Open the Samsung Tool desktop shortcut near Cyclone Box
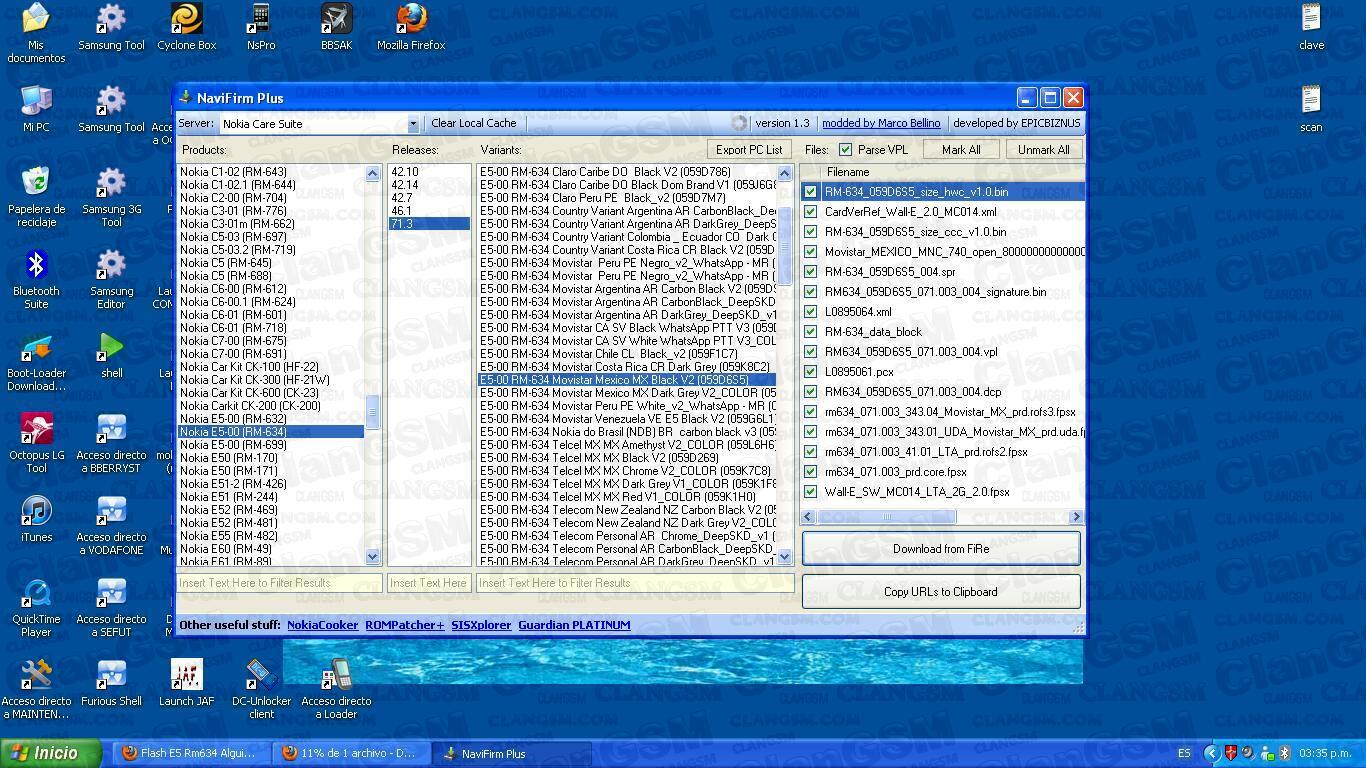Image resolution: width=1366 pixels, height=768 pixels. pyautogui.click(x=111, y=27)
